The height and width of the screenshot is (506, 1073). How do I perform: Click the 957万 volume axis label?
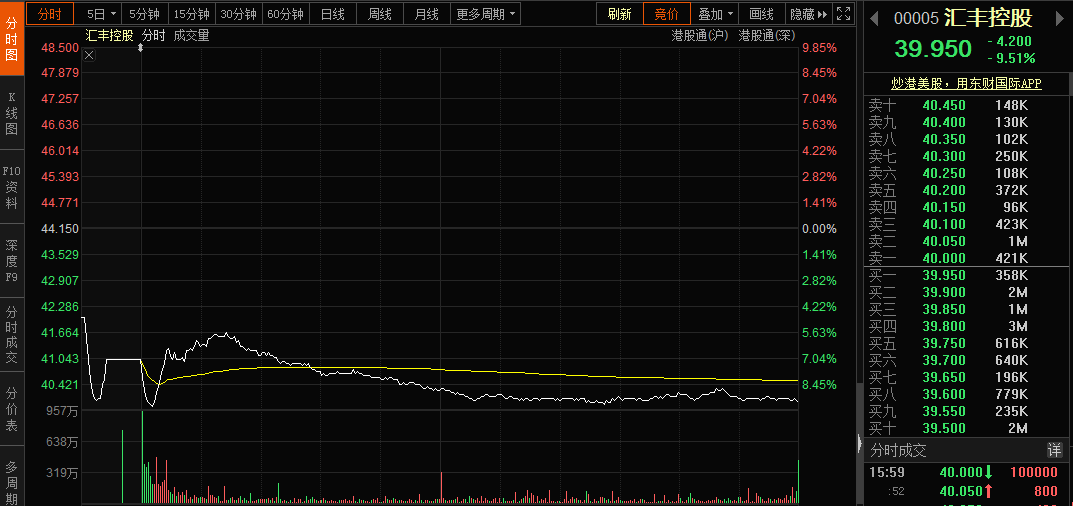60,411
